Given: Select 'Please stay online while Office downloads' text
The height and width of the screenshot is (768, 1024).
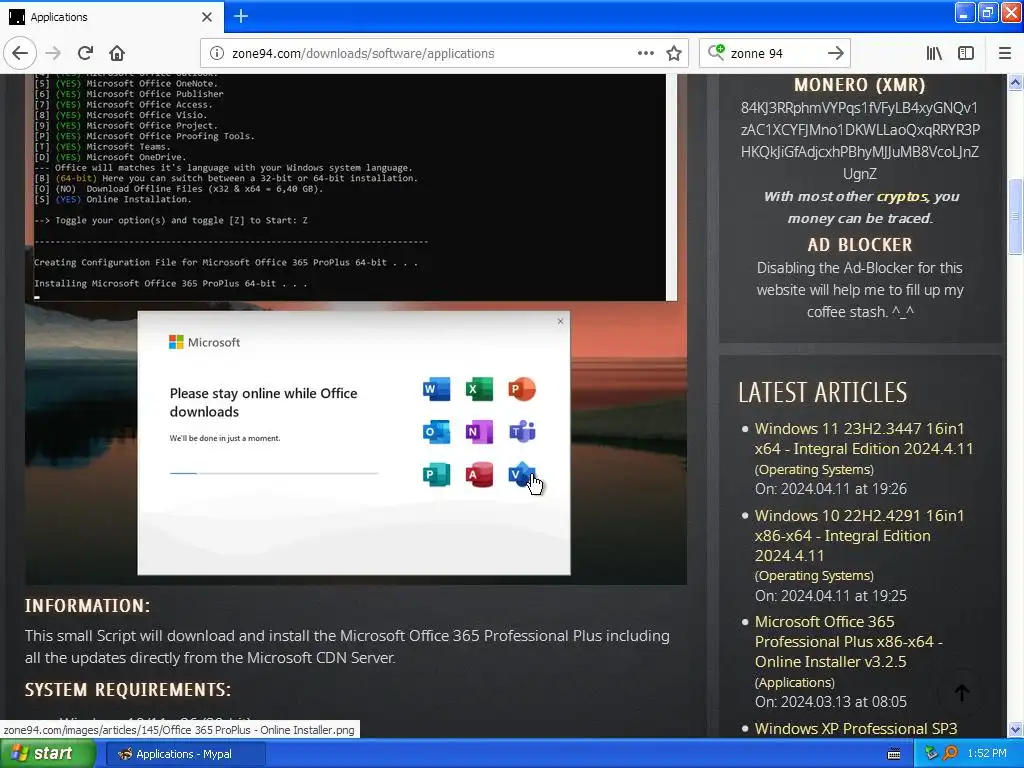Looking at the screenshot, I should tap(263, 402).
